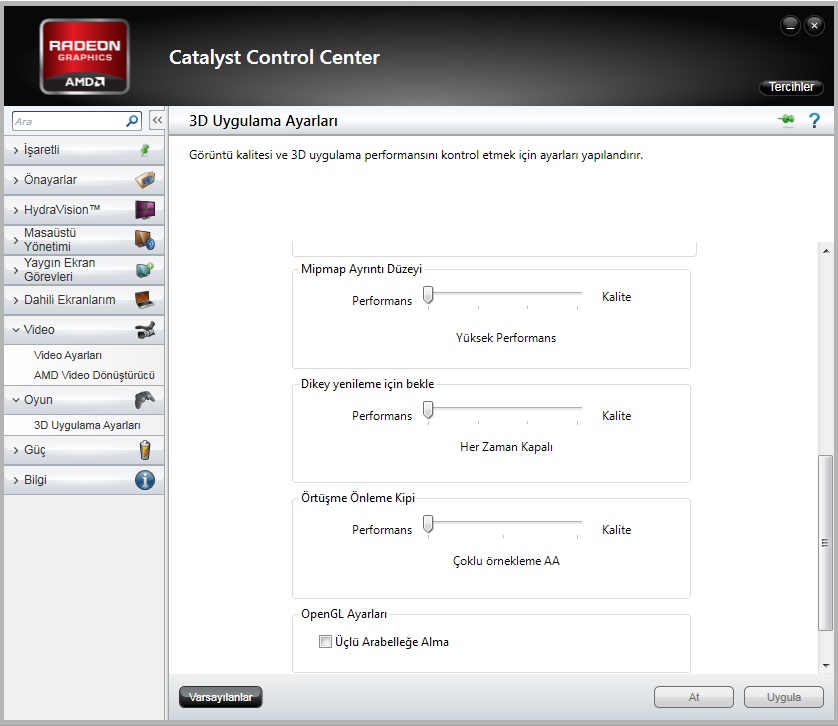Click the Yaygın Ekran Görevleri icon

[145, 269]
